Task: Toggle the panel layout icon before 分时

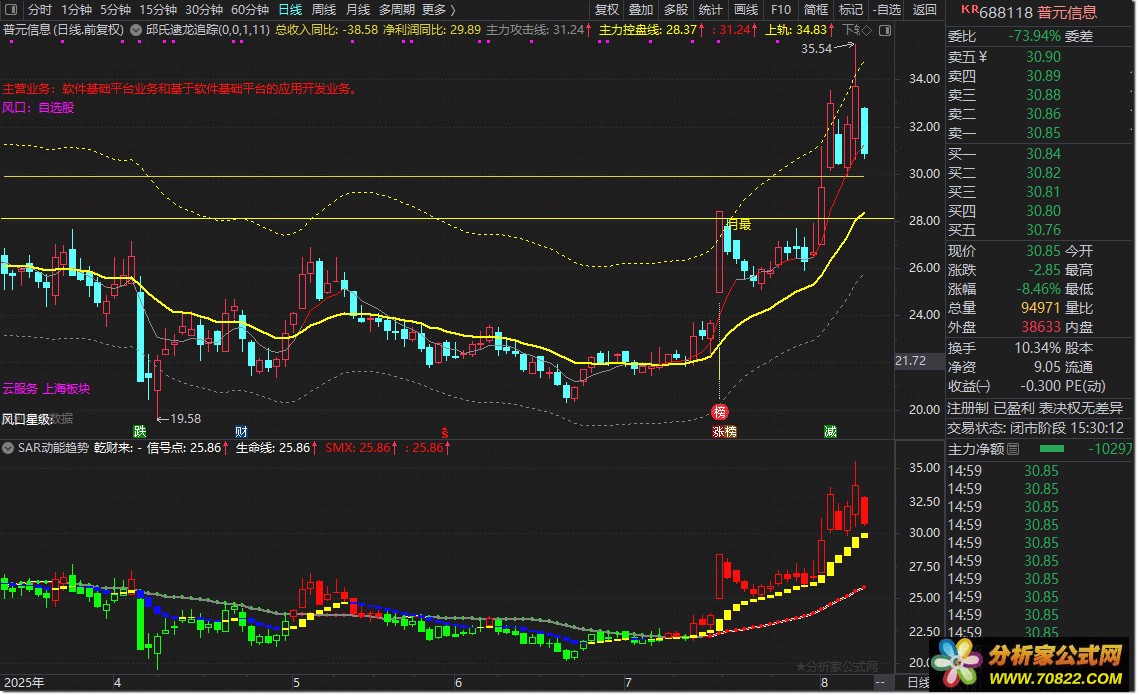Action: point(11,9)
